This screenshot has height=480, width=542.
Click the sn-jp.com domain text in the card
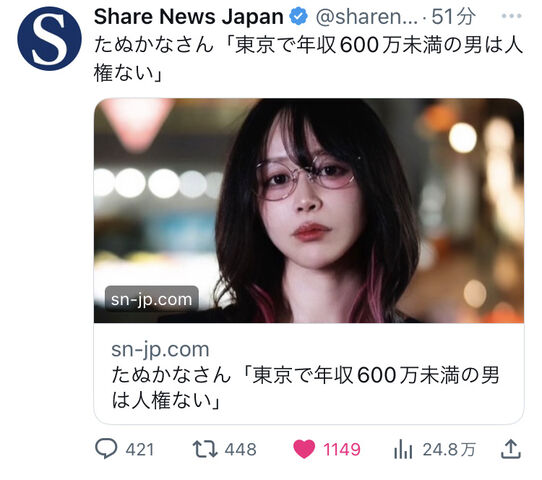[160, 349]
